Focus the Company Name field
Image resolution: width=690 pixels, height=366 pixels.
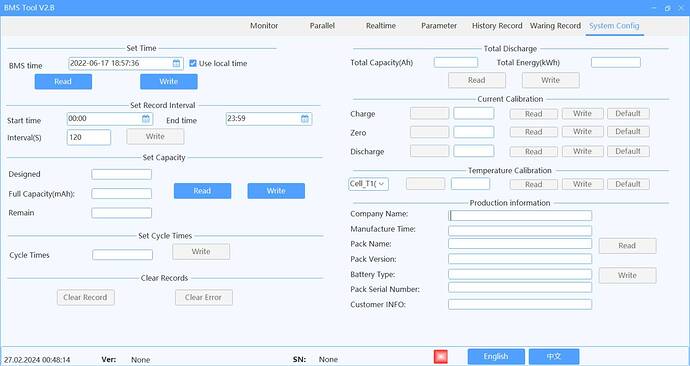pos(520,216)
